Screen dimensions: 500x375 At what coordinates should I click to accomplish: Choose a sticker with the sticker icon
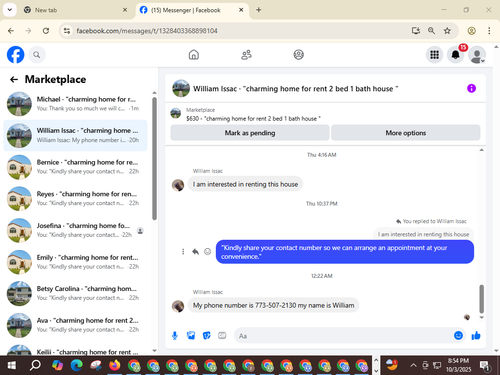click(207, 335)
